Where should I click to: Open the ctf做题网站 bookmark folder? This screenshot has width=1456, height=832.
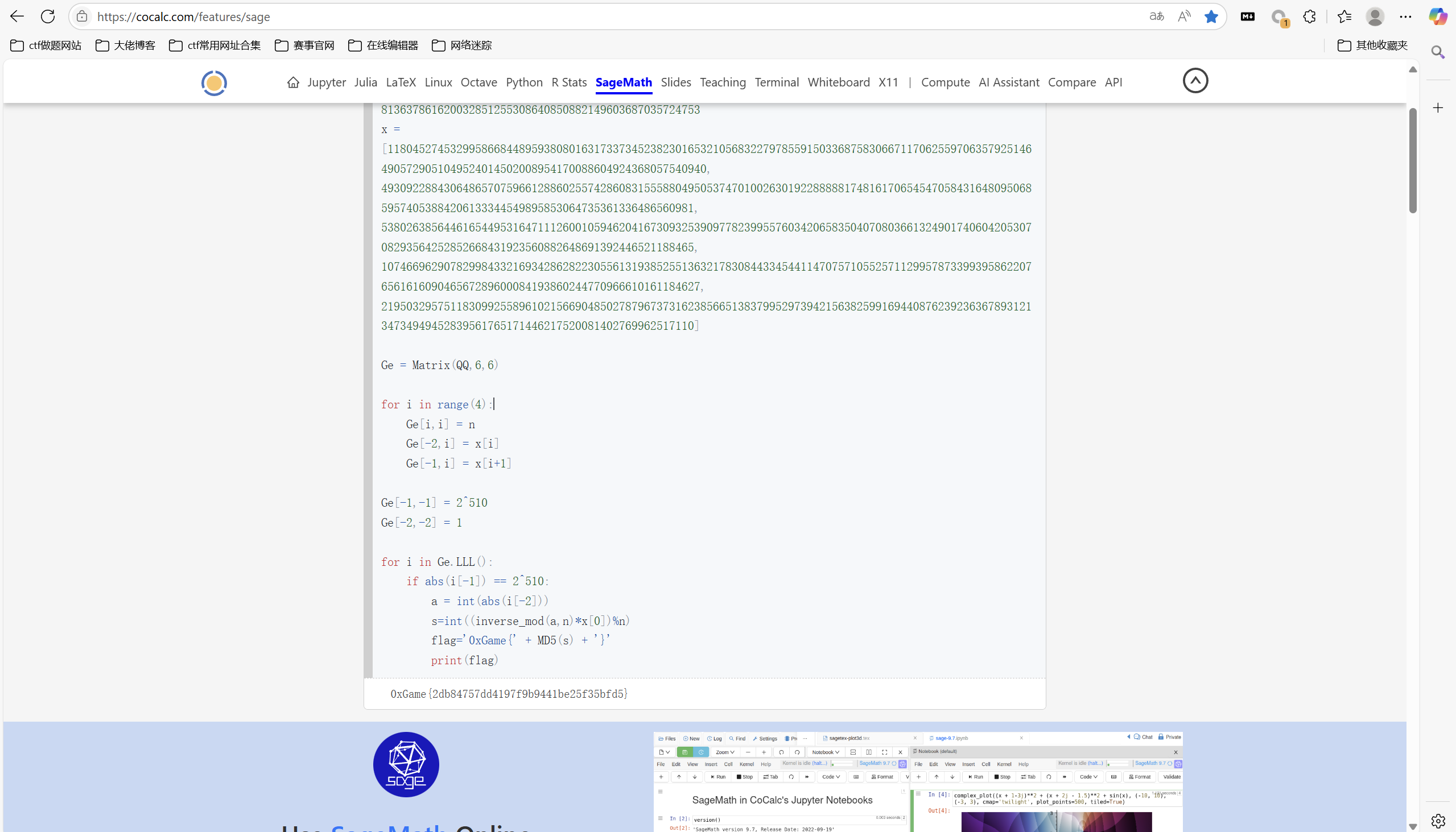coord(46,45)
